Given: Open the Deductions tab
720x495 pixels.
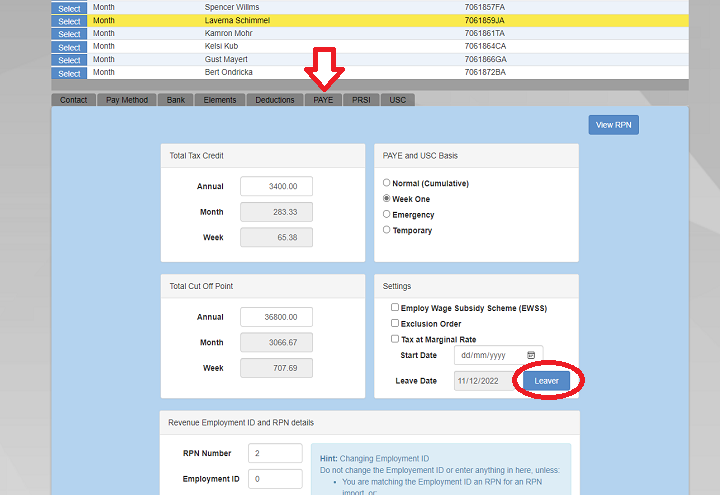Looking at the screenshot, I should tap(275, 100).
